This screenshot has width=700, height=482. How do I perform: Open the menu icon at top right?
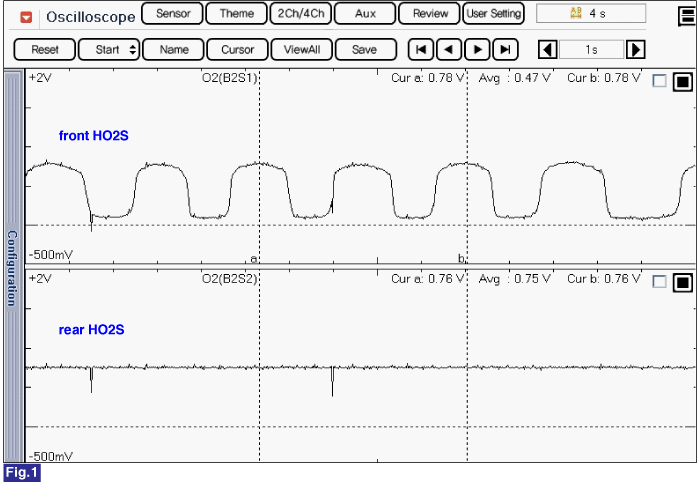tap(687, 17)
